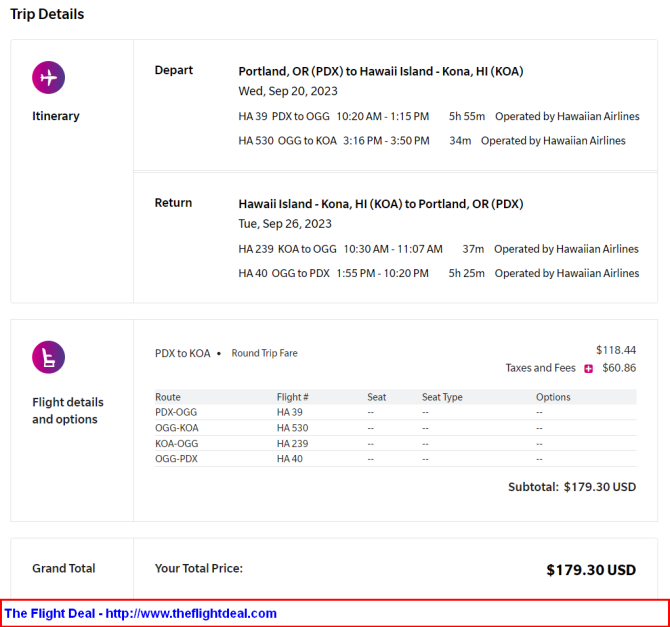
Task: Click 'Seat' column header
Action: click(376, 397)
